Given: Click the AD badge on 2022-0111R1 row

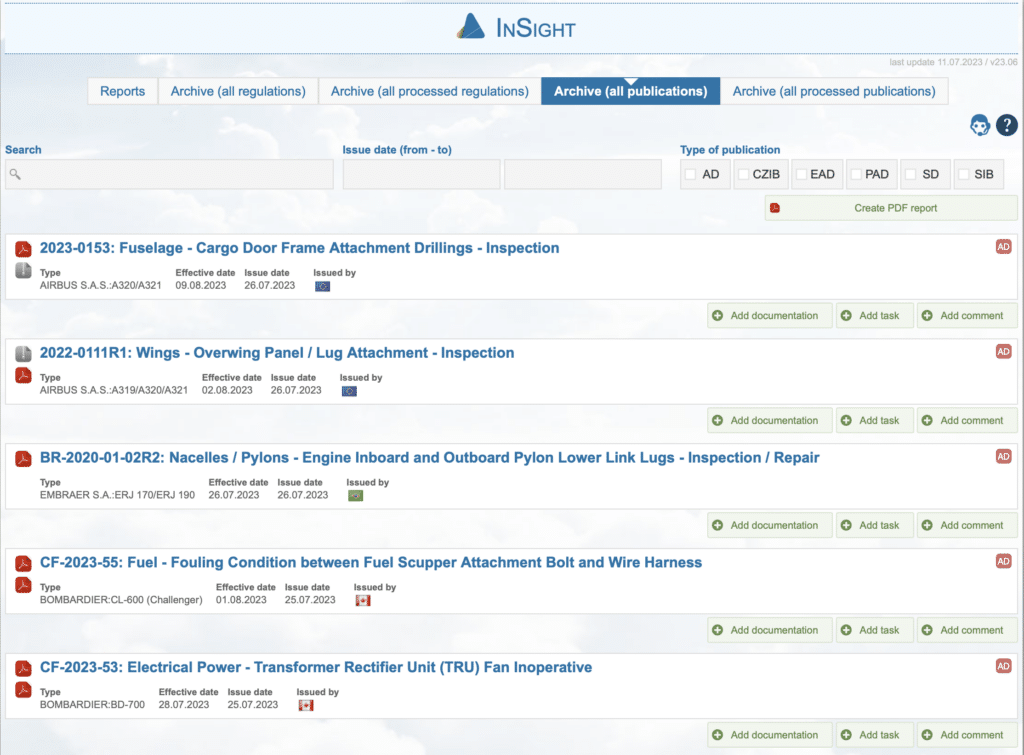Looking at the screenshot, I should point(1004,351).
